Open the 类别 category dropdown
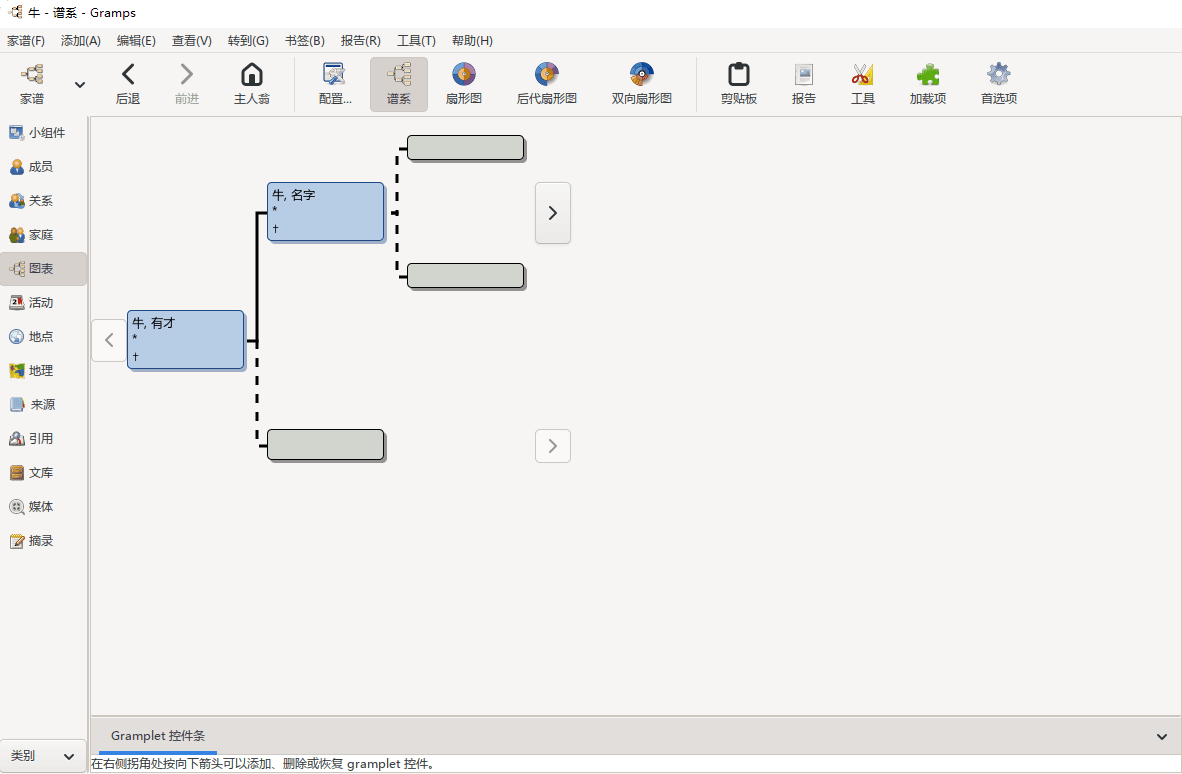The width and height of the screenshot is (1182, 774). click(x=43, y=756)
